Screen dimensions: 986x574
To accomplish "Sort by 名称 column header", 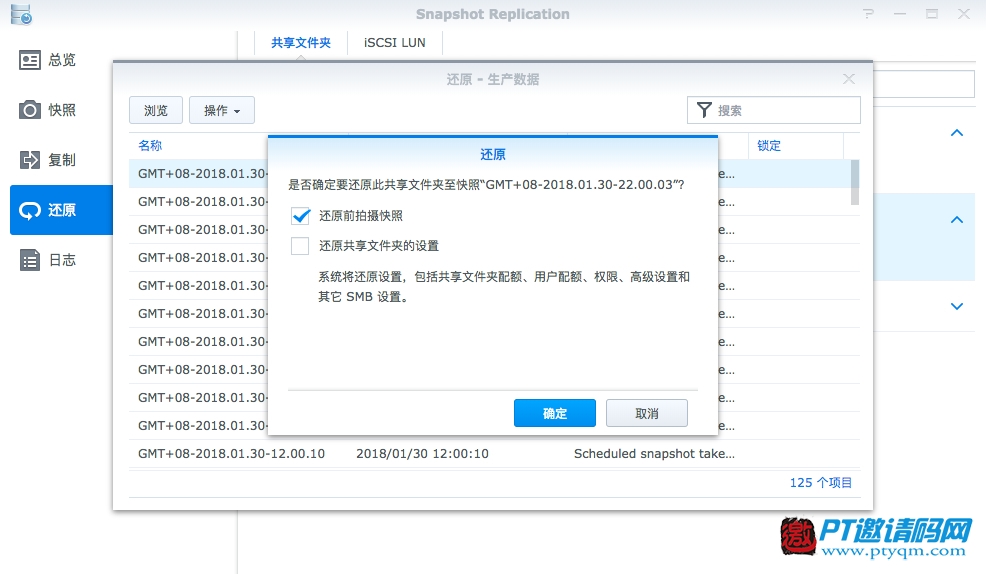I will [150, 145].
